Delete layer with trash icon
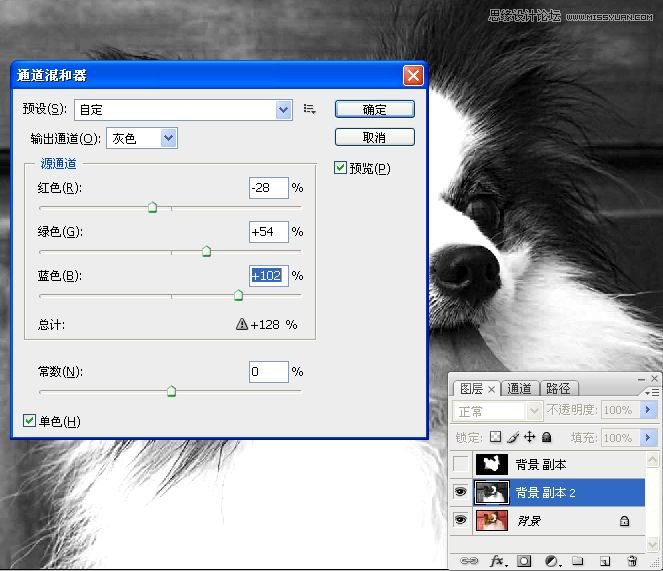 click(632, 561)
